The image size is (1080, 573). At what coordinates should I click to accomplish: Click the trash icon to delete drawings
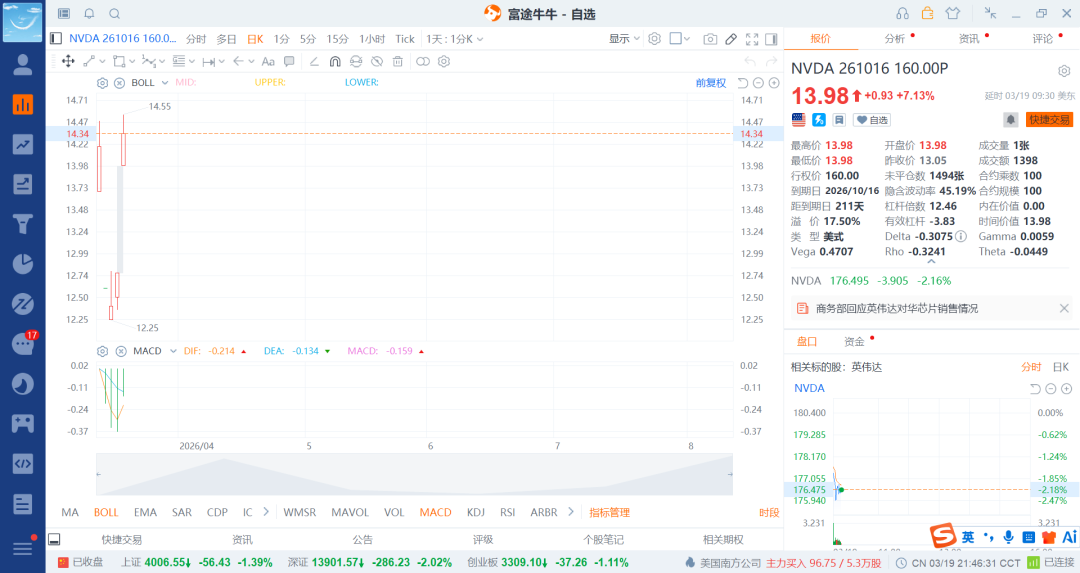[397, 61]
